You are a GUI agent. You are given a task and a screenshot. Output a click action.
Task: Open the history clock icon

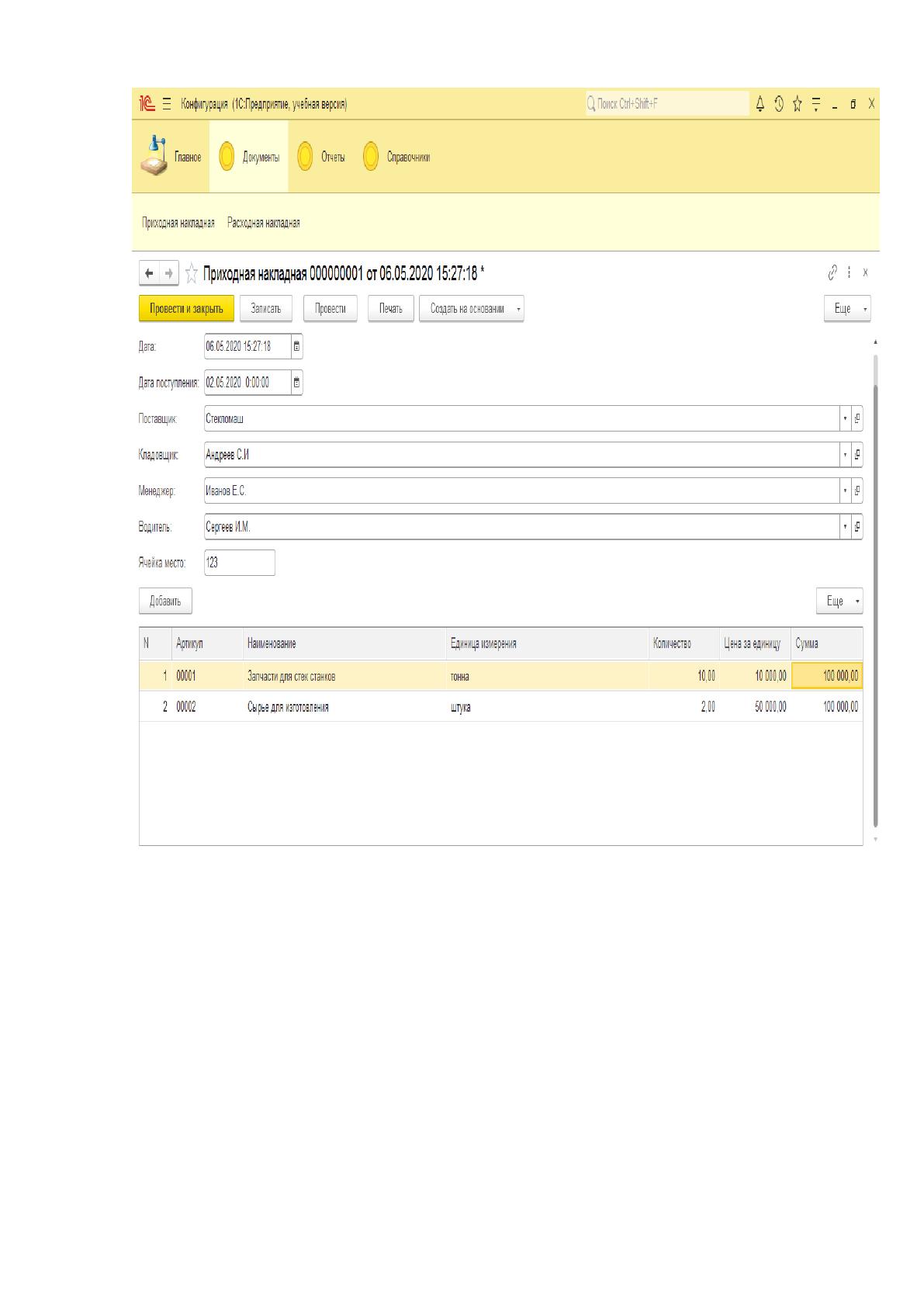point(779,103)
